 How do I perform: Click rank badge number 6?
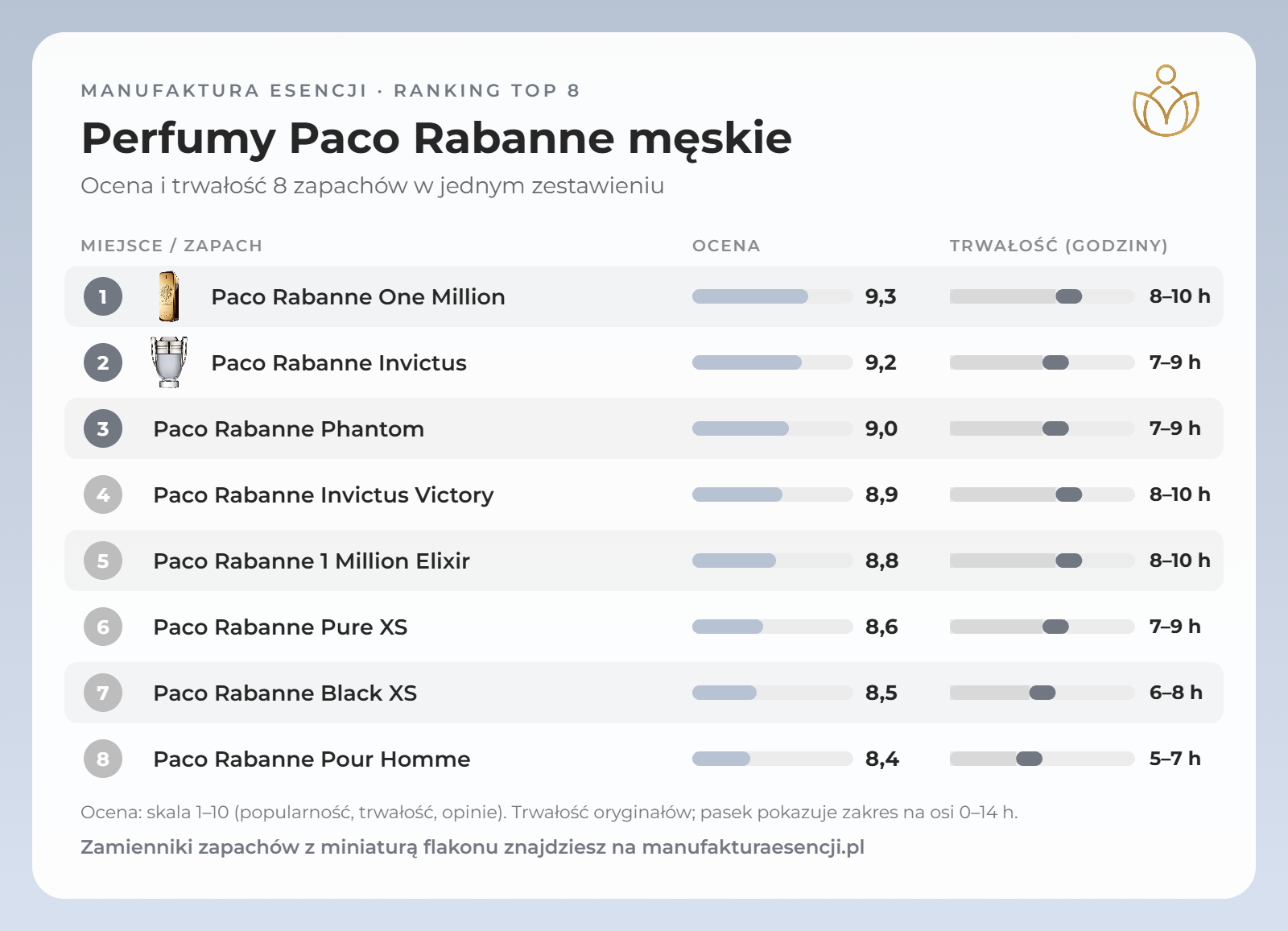(x=103, y=627)
